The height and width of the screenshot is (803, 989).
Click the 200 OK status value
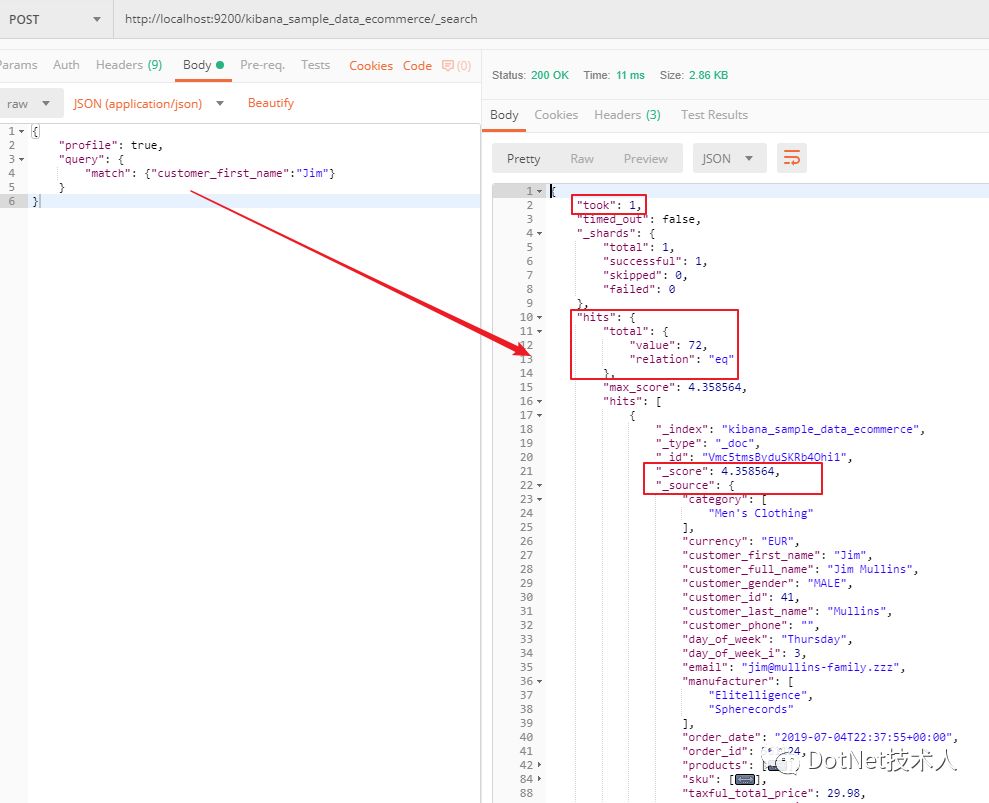(x=549, y=75)
